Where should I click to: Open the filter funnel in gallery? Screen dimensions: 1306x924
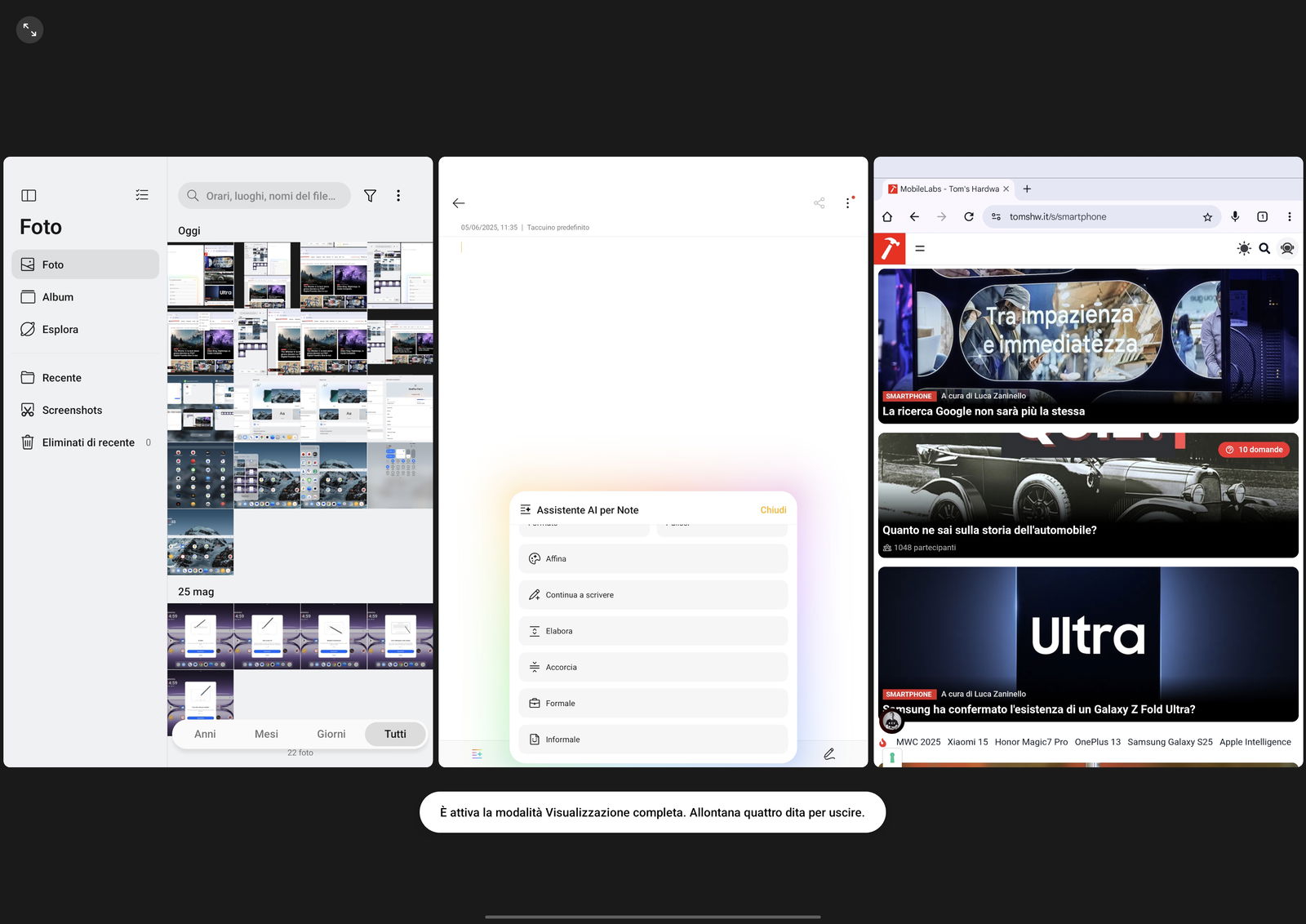(x=370, y=196)
